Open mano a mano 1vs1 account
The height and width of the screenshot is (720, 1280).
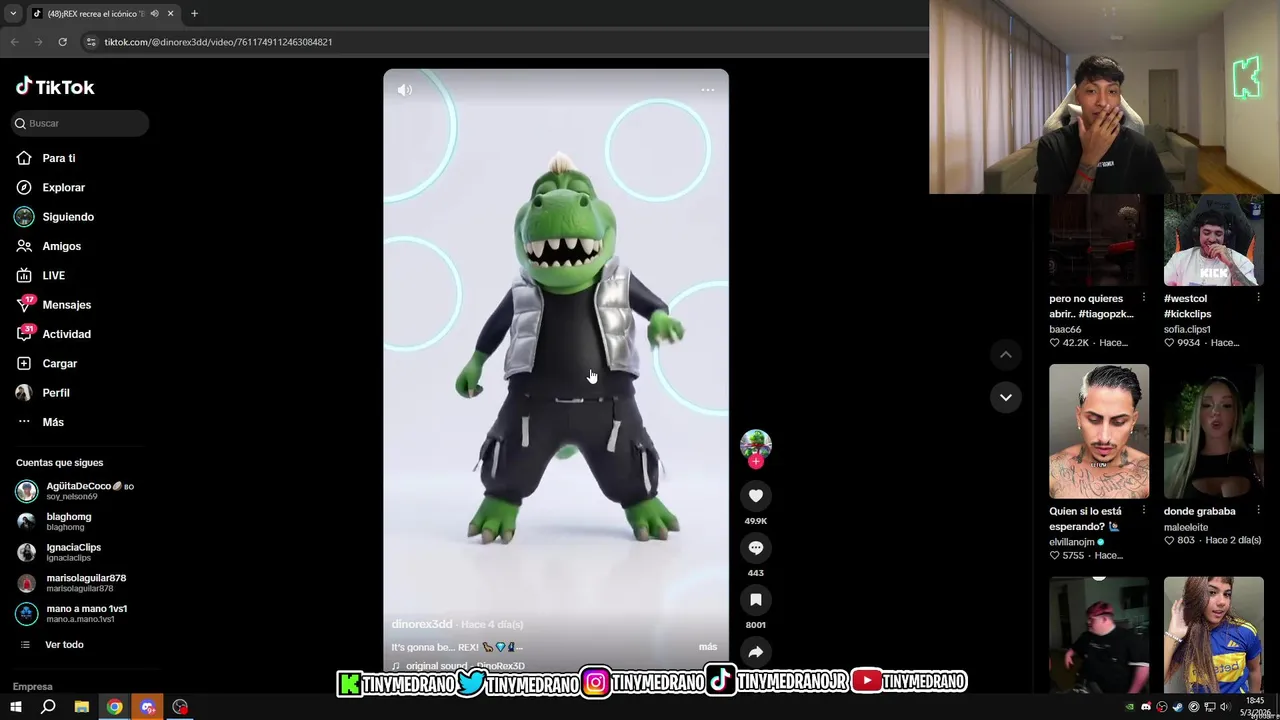pos(72,613)
